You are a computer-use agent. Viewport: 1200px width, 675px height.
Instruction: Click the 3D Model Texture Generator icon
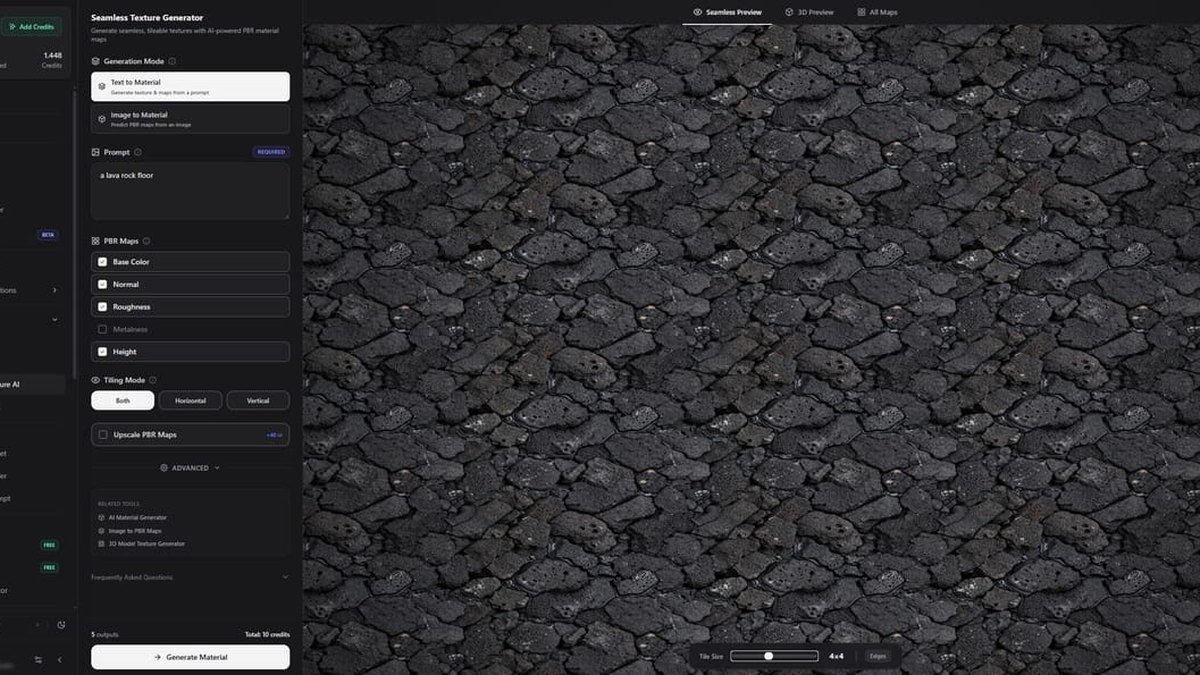tap(101, 543)
